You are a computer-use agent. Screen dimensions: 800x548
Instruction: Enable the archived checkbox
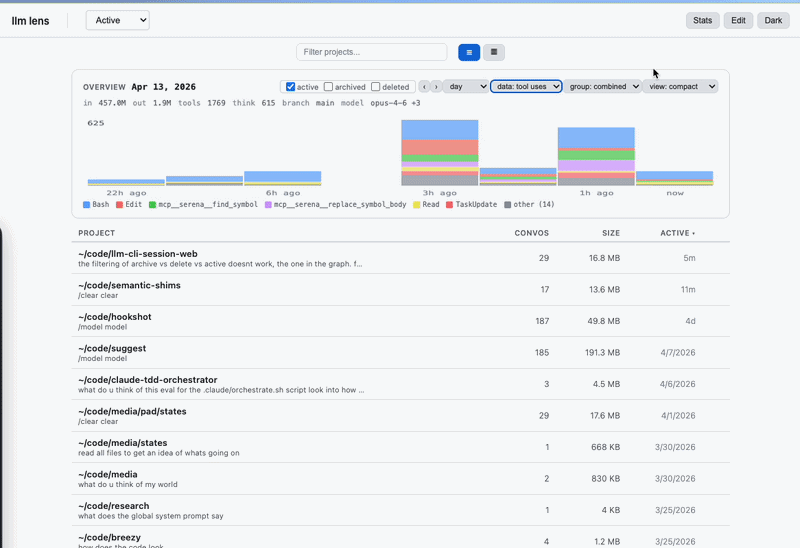[x=329, y=87]
